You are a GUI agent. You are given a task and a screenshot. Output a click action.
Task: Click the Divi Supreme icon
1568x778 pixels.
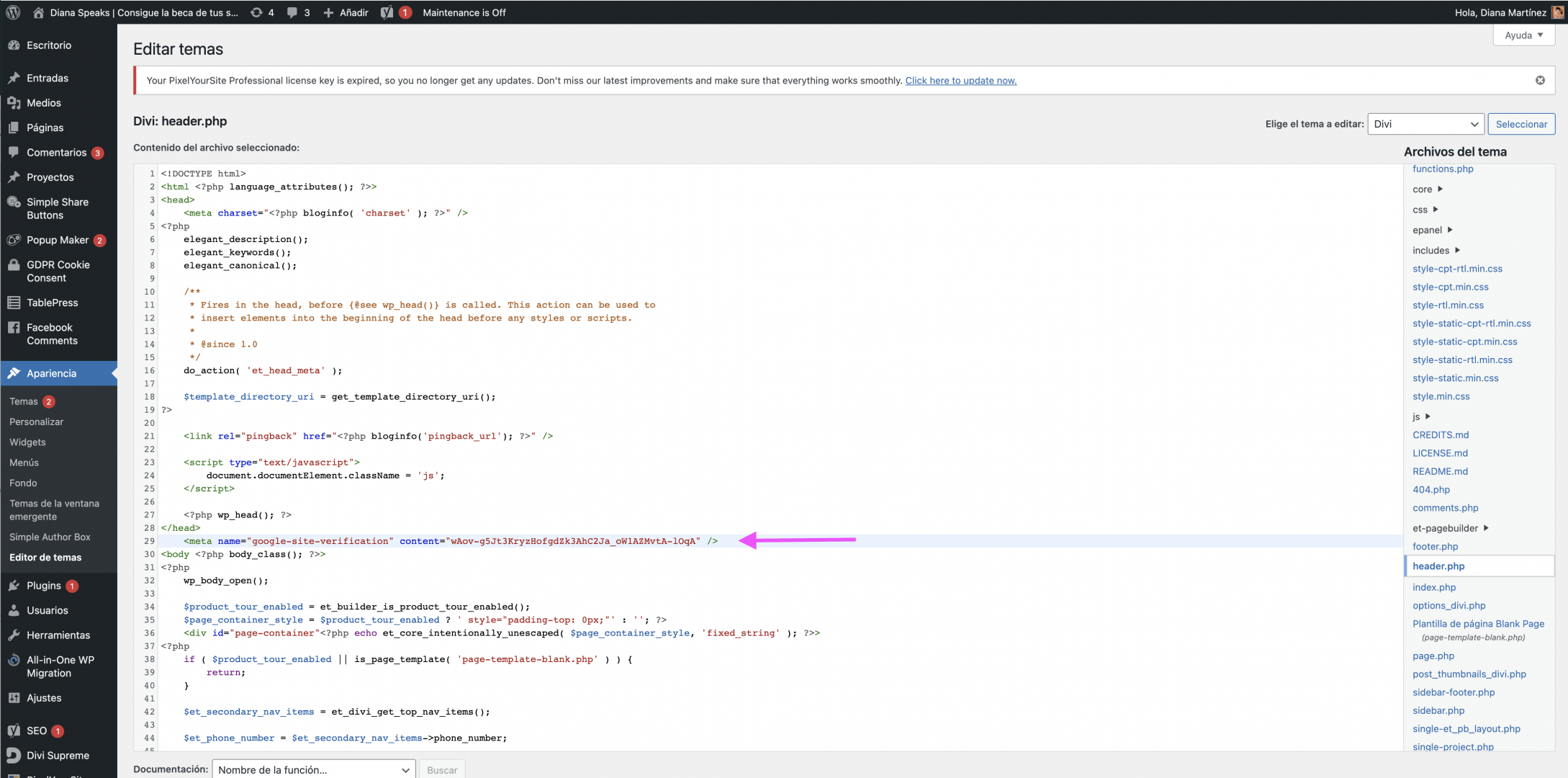click(x=14, y=755)
